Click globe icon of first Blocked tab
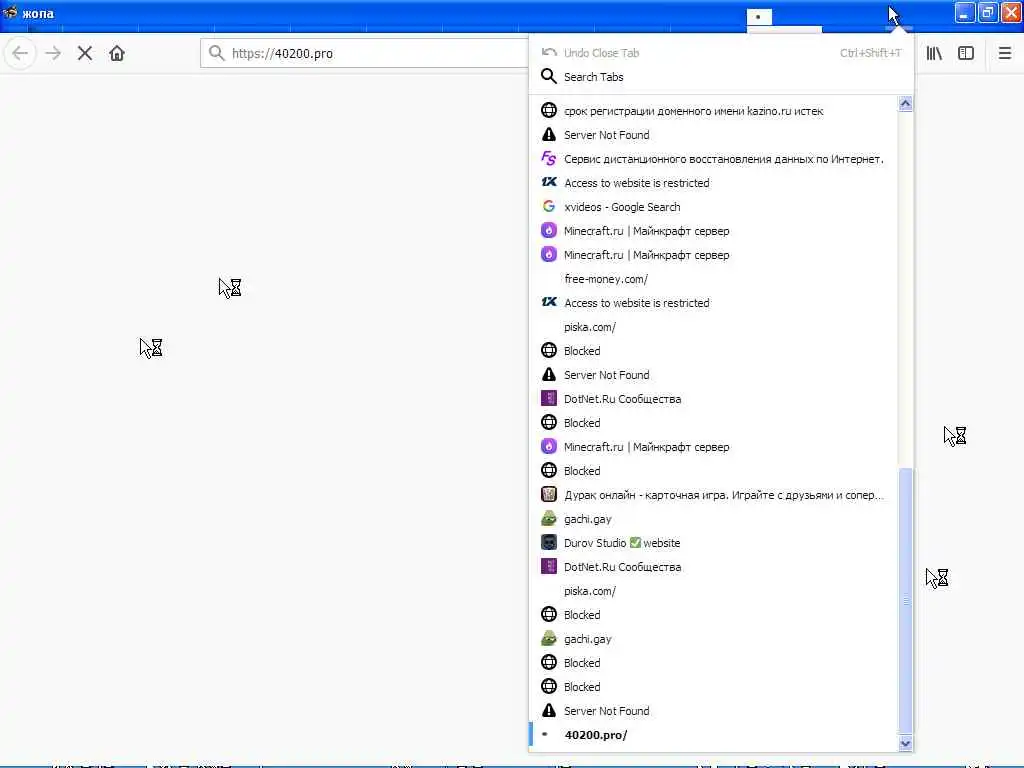Viewport: 1024px width, 768px height. tap(549, 351)
